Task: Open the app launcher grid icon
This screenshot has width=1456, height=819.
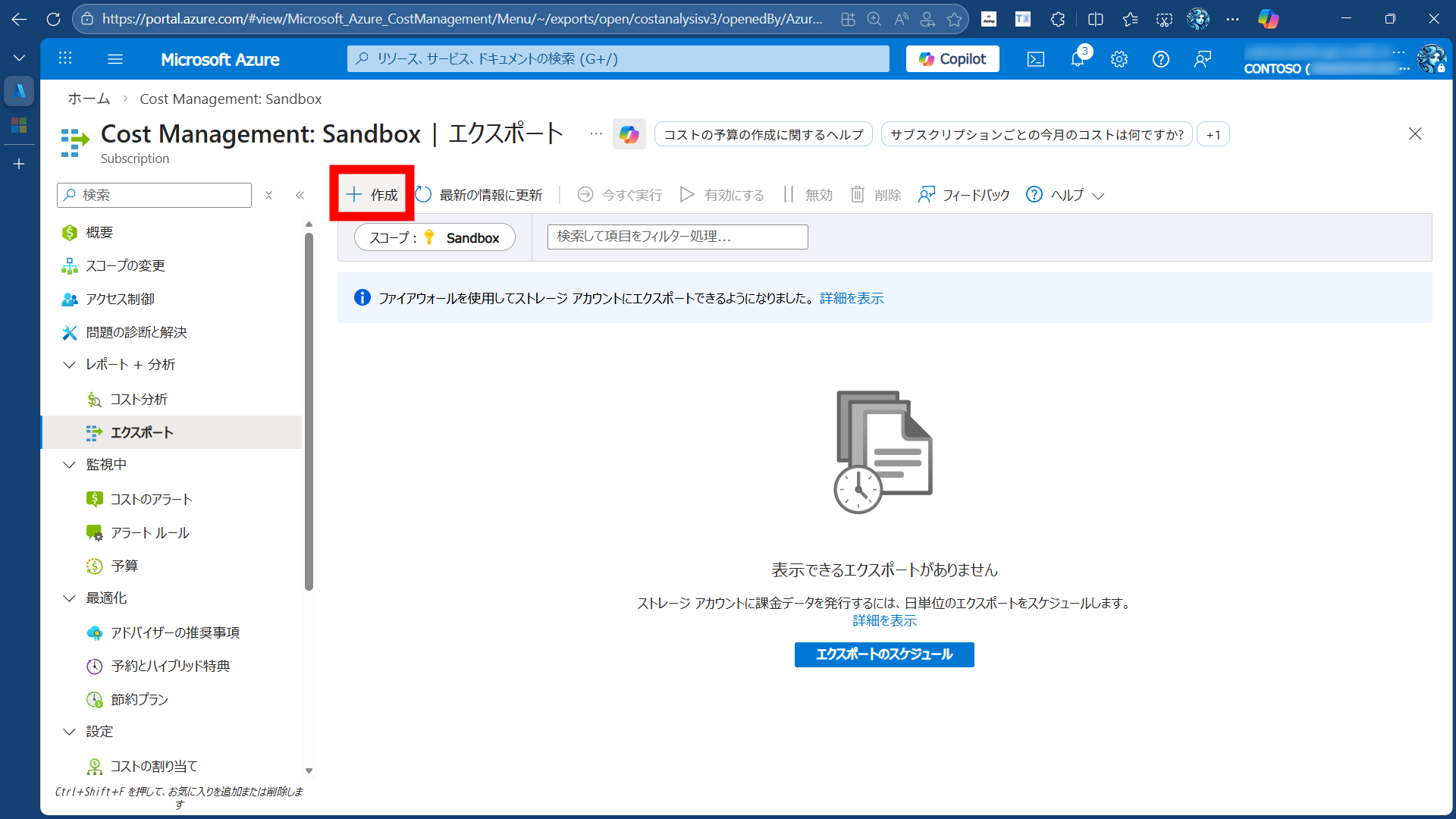Action: (65, 58)
